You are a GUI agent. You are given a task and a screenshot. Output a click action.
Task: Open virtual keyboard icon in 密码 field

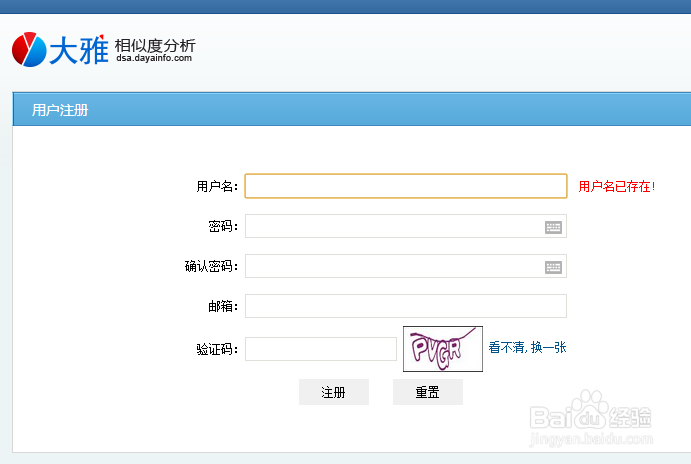[553, 227]
